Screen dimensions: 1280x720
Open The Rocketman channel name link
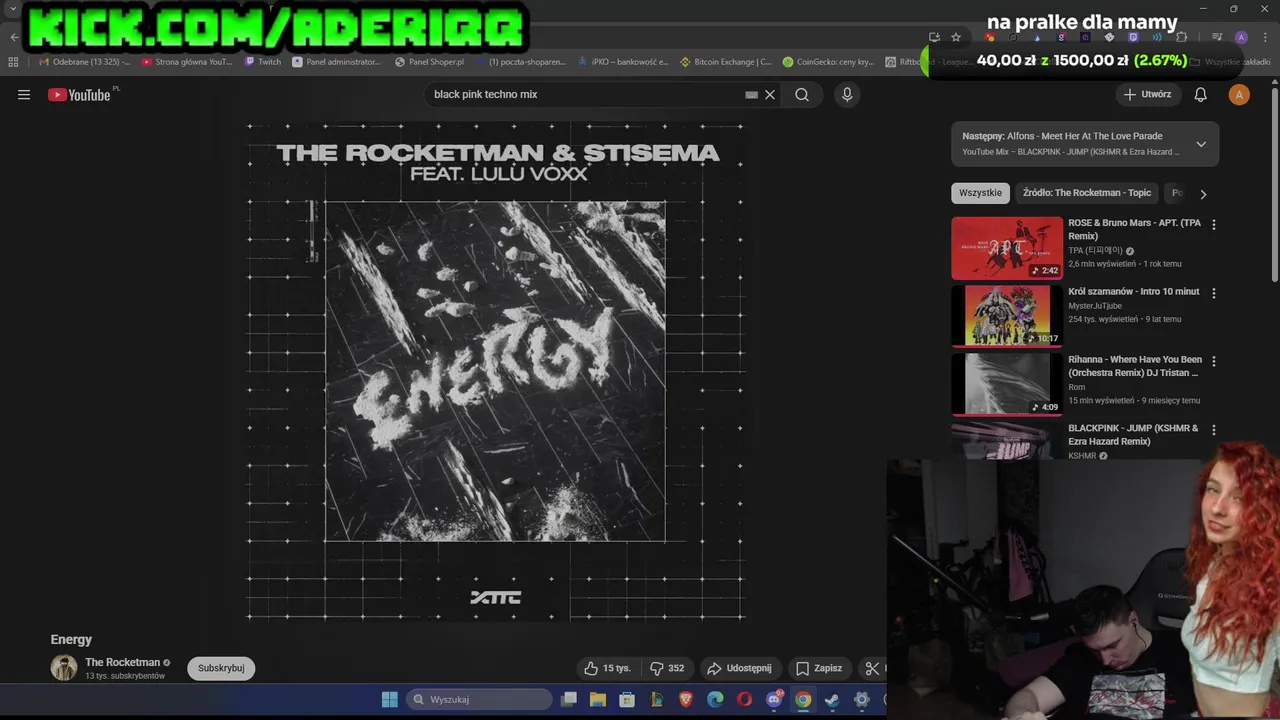[122, 662]
